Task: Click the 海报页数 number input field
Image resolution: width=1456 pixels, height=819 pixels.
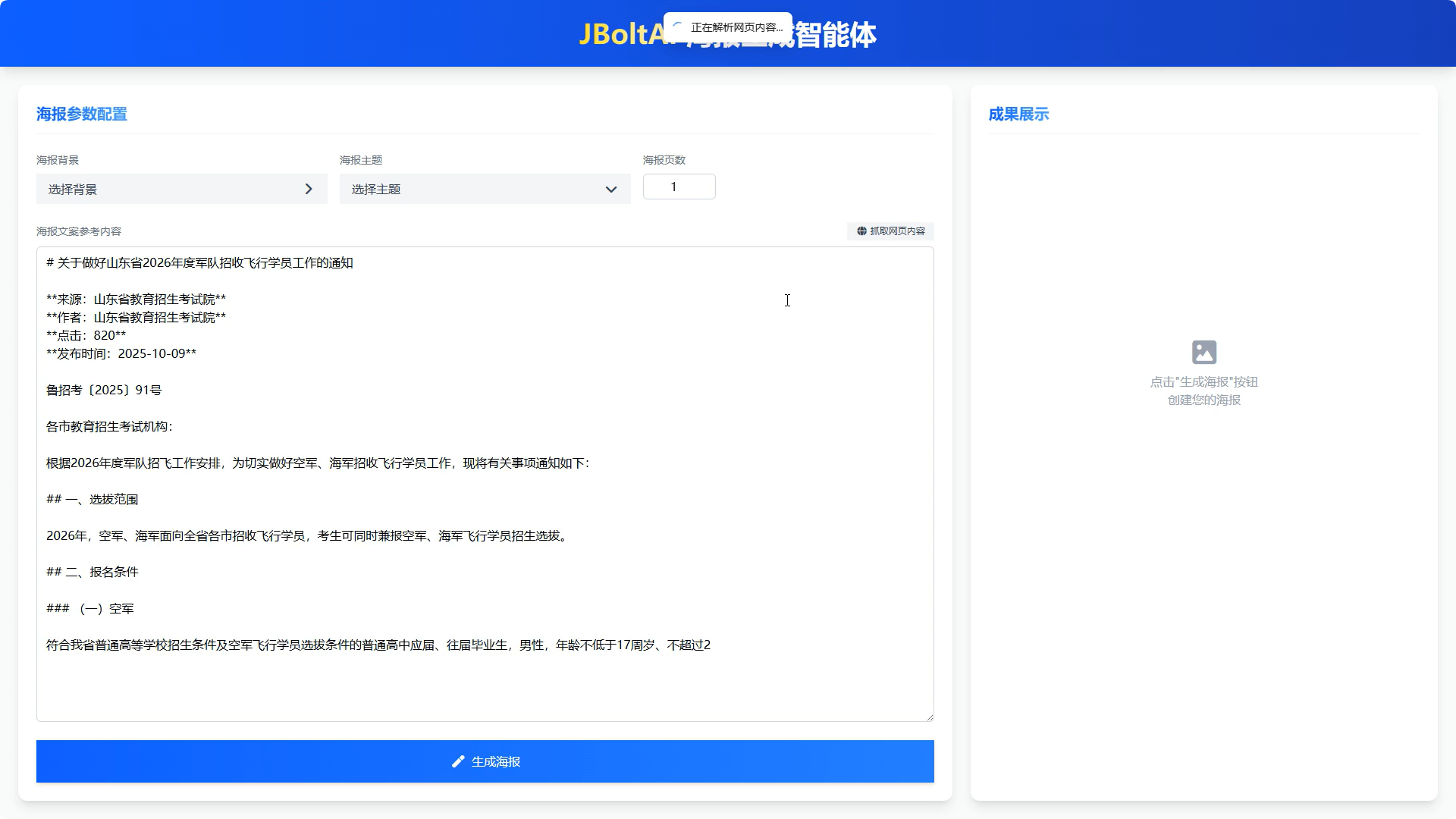Action: 679,187
